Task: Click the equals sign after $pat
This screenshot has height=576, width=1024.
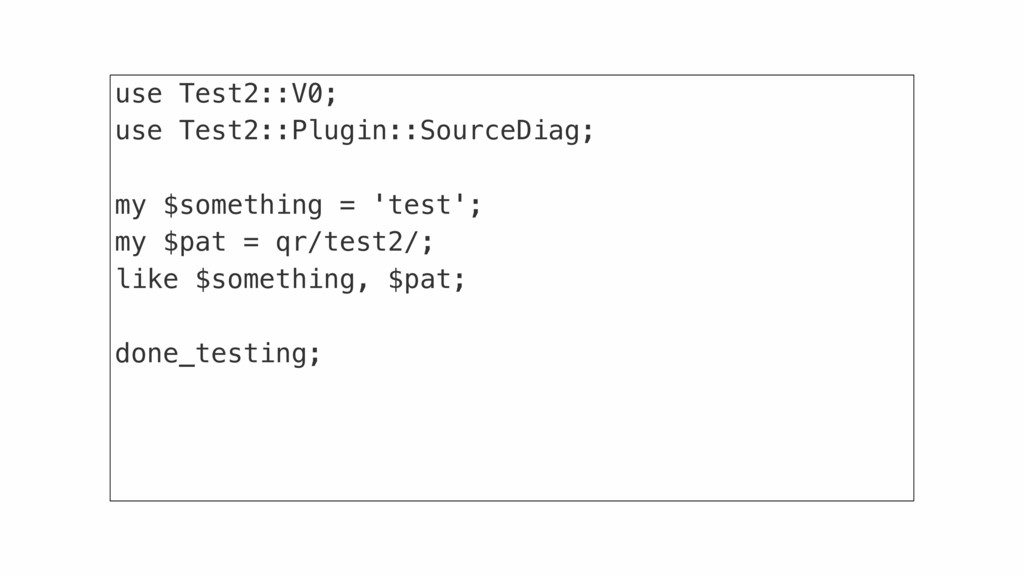Action: click(251, 243)
